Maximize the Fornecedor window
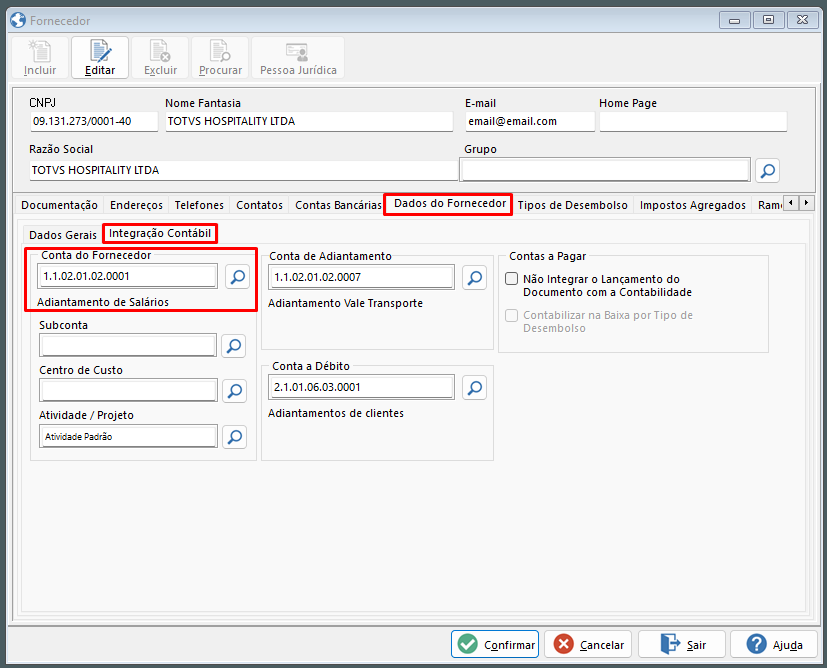The width and height of the screenshot is (827, 668). (768, 20)
